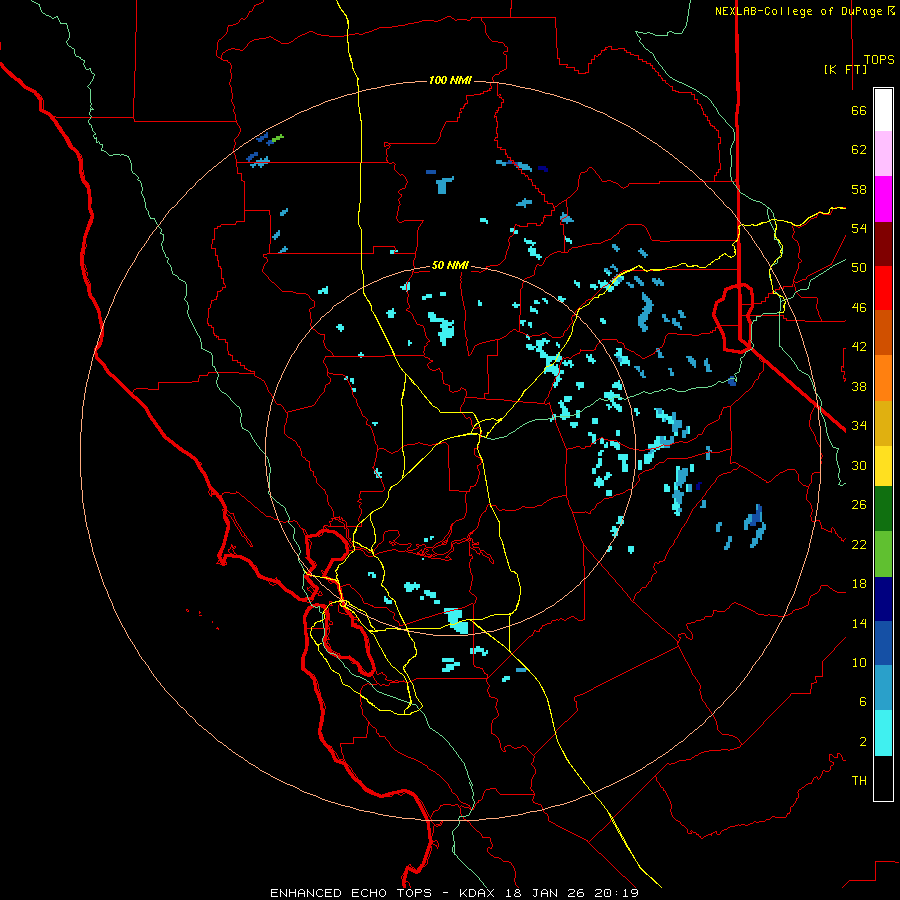Click the 58 legend value
Image resolution: width=900 pixels, height=900 pixels.
859,189
